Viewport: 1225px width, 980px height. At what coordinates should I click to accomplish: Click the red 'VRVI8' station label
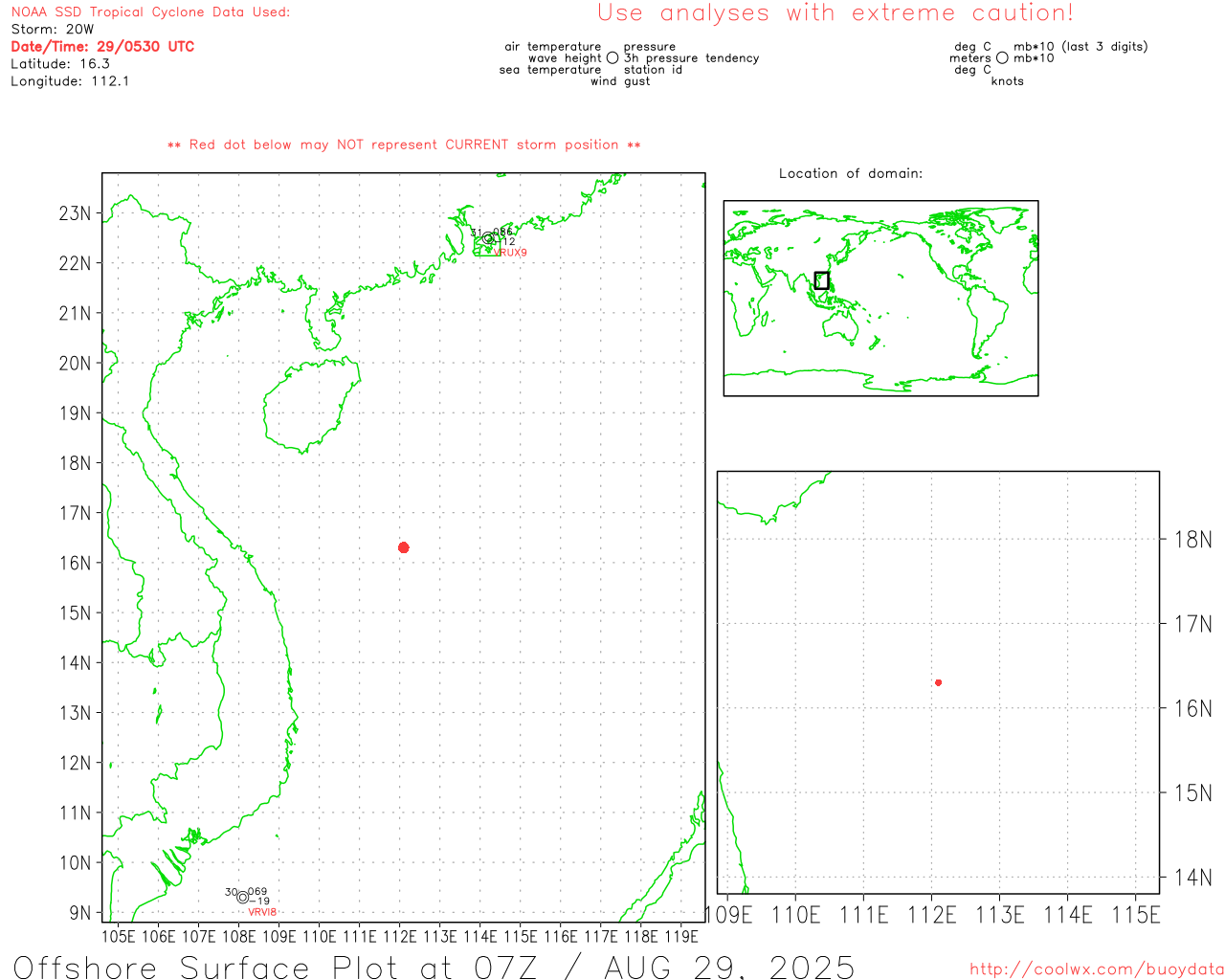click(262, 912)
